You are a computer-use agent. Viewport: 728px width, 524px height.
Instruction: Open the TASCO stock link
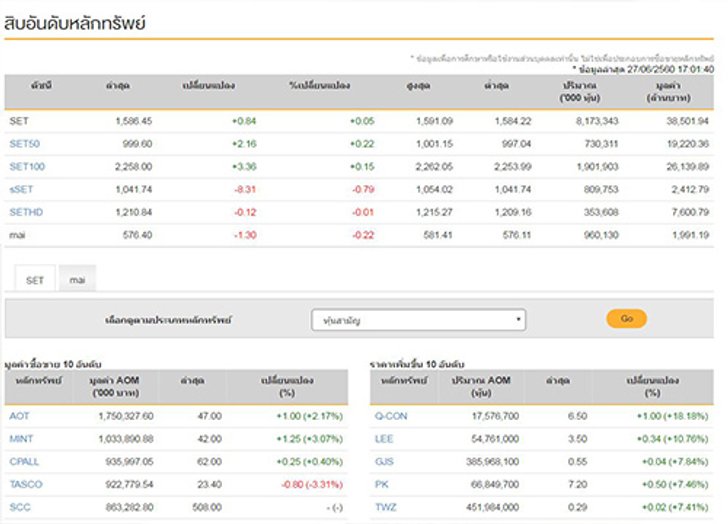pyautogui.click(x=26, y=485)
